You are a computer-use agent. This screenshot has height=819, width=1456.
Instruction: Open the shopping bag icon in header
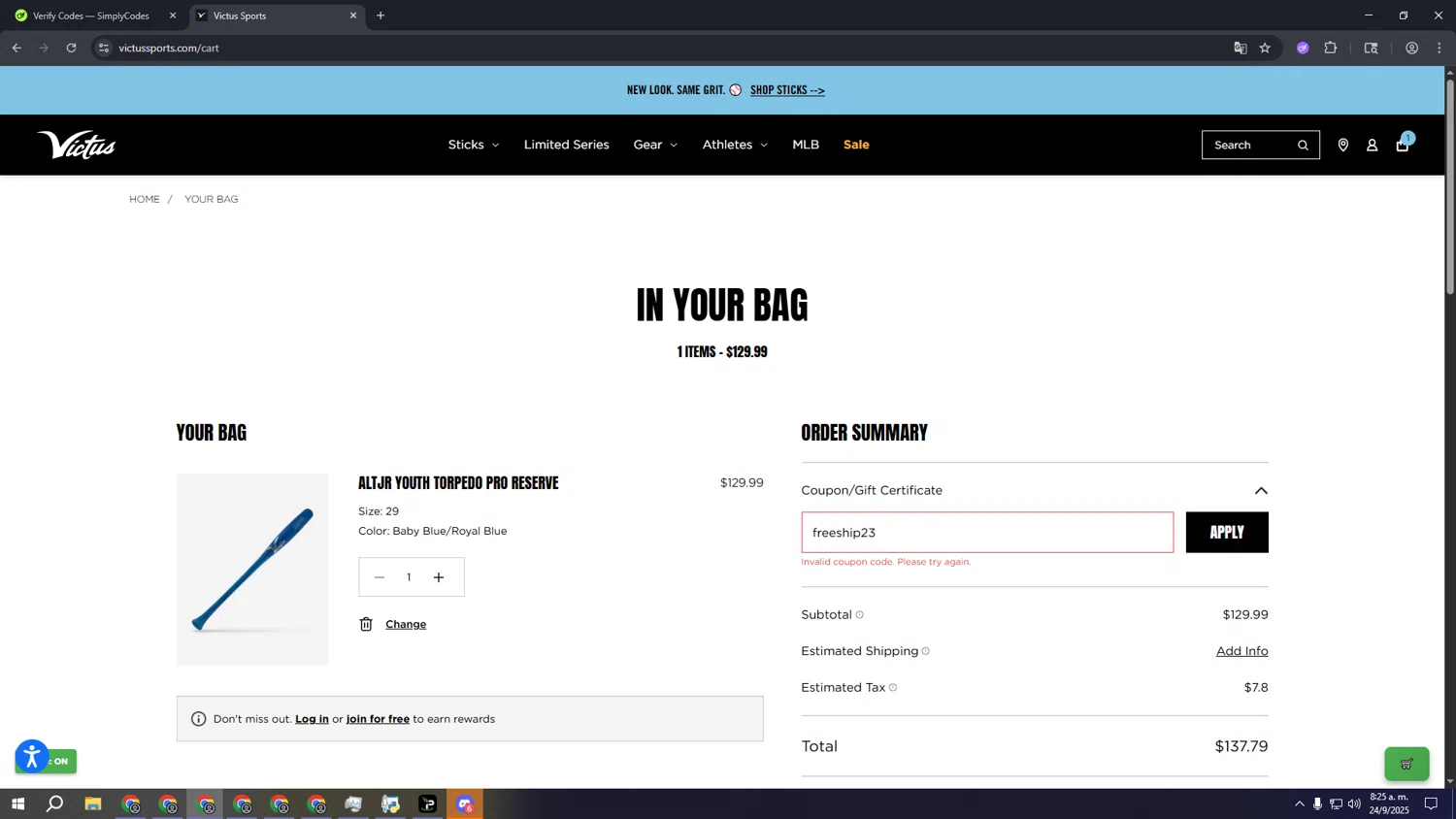click(1403, 145)
